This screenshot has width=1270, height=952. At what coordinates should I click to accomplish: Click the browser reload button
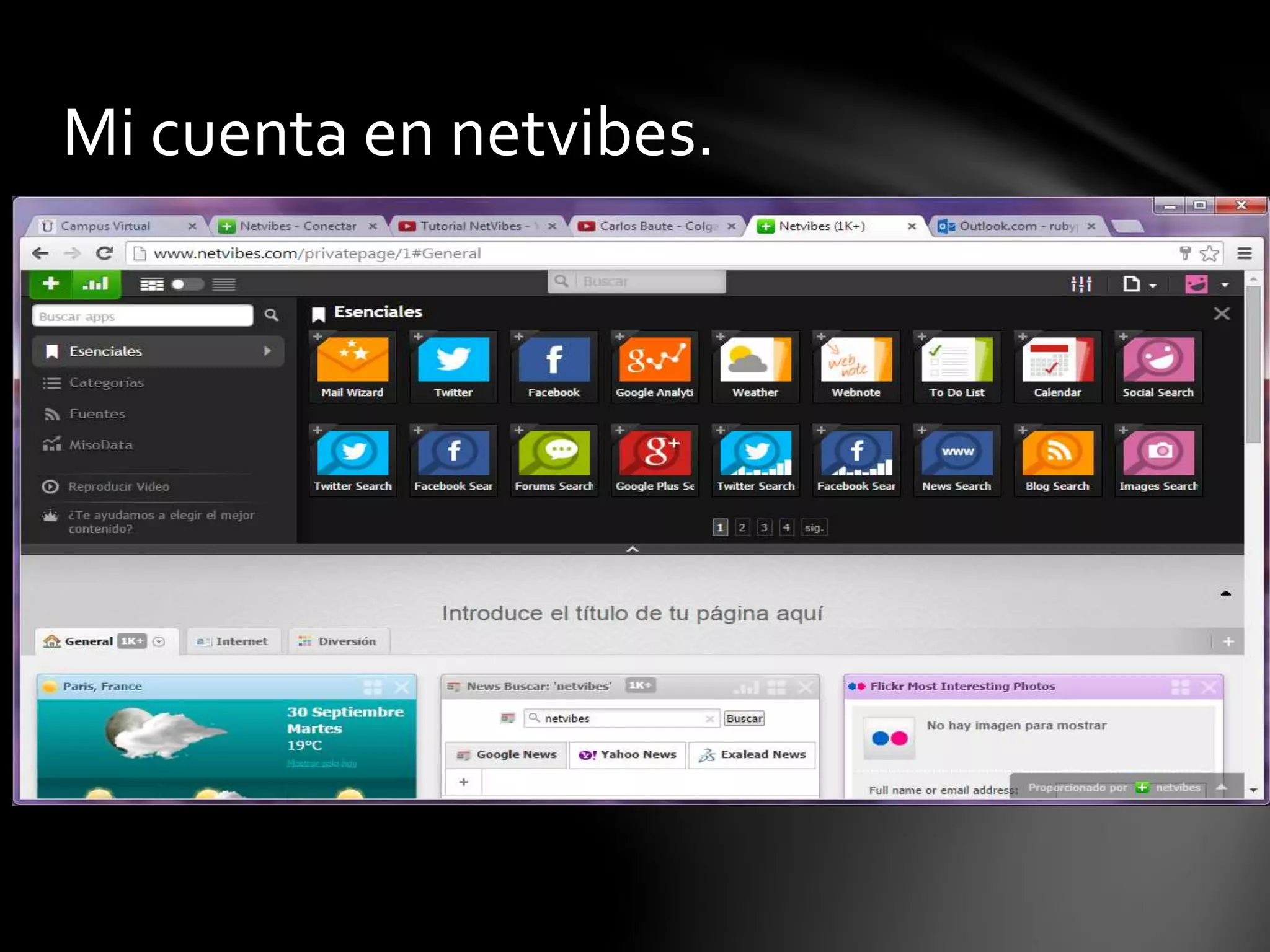104,253
